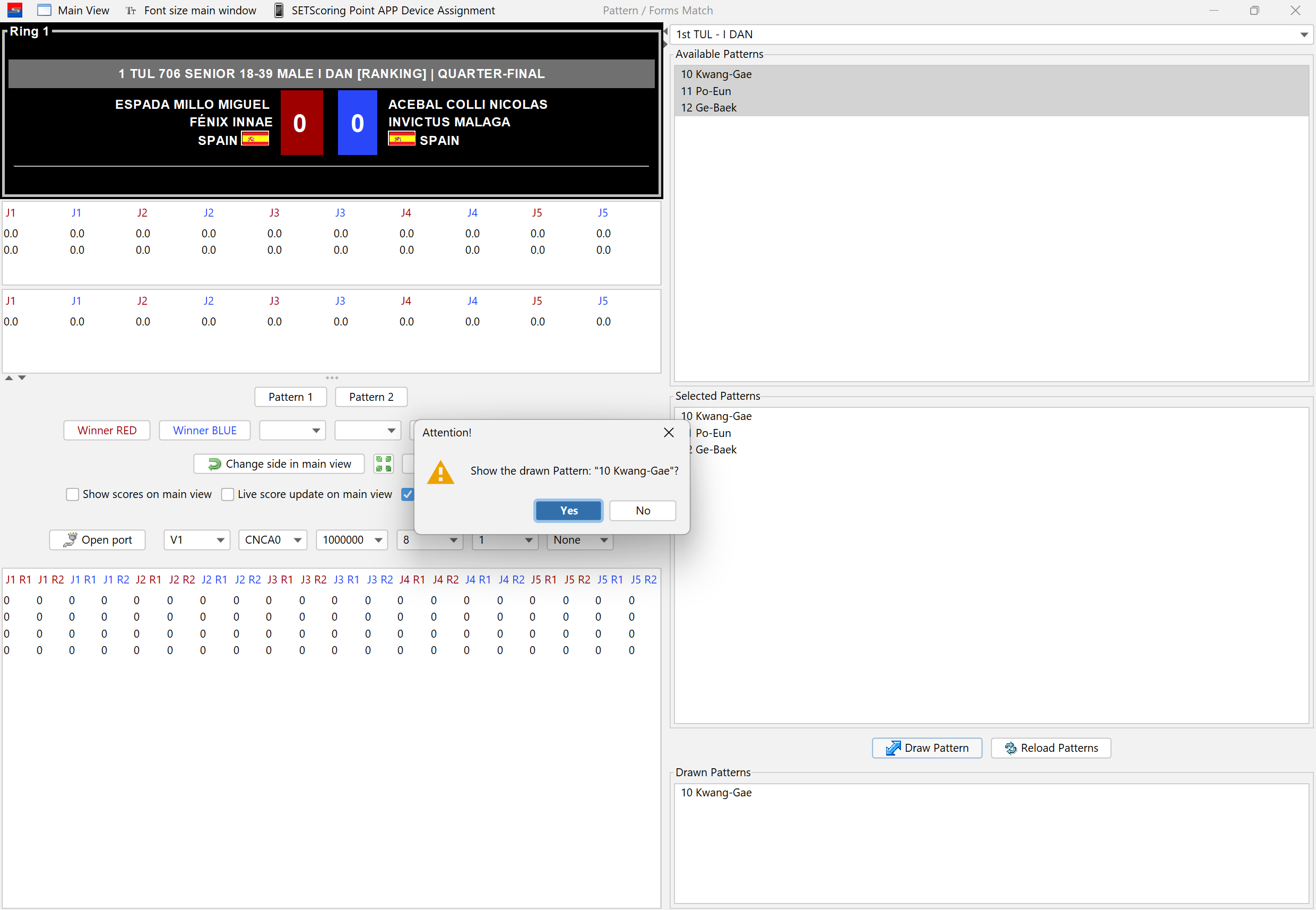Select 11 Po-Eun in Available Patterns
This screenshot has height=910, width=1316.
[991, 91]
